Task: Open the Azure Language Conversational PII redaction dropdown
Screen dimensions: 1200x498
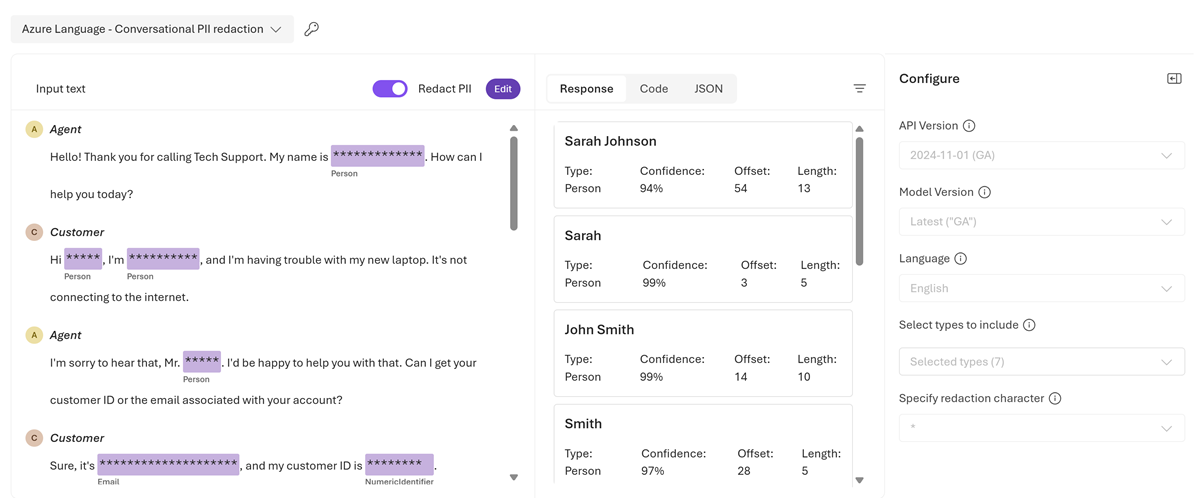Action: (152, 29)
